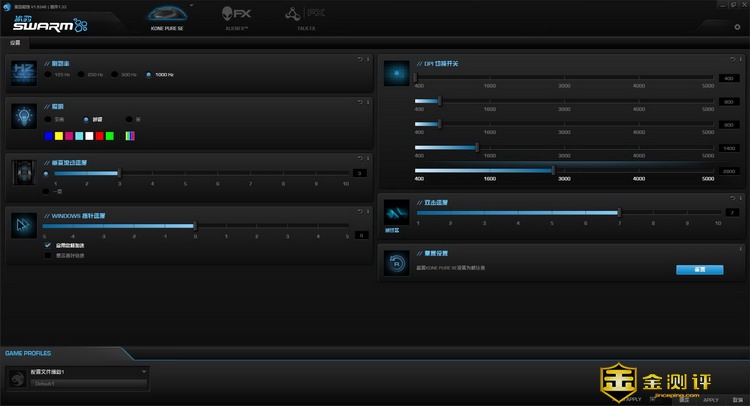This screenshot has height=406, width=750.
Task: Toggle the second checkbox under Windows pointer speed
Action: click(47, 255)
